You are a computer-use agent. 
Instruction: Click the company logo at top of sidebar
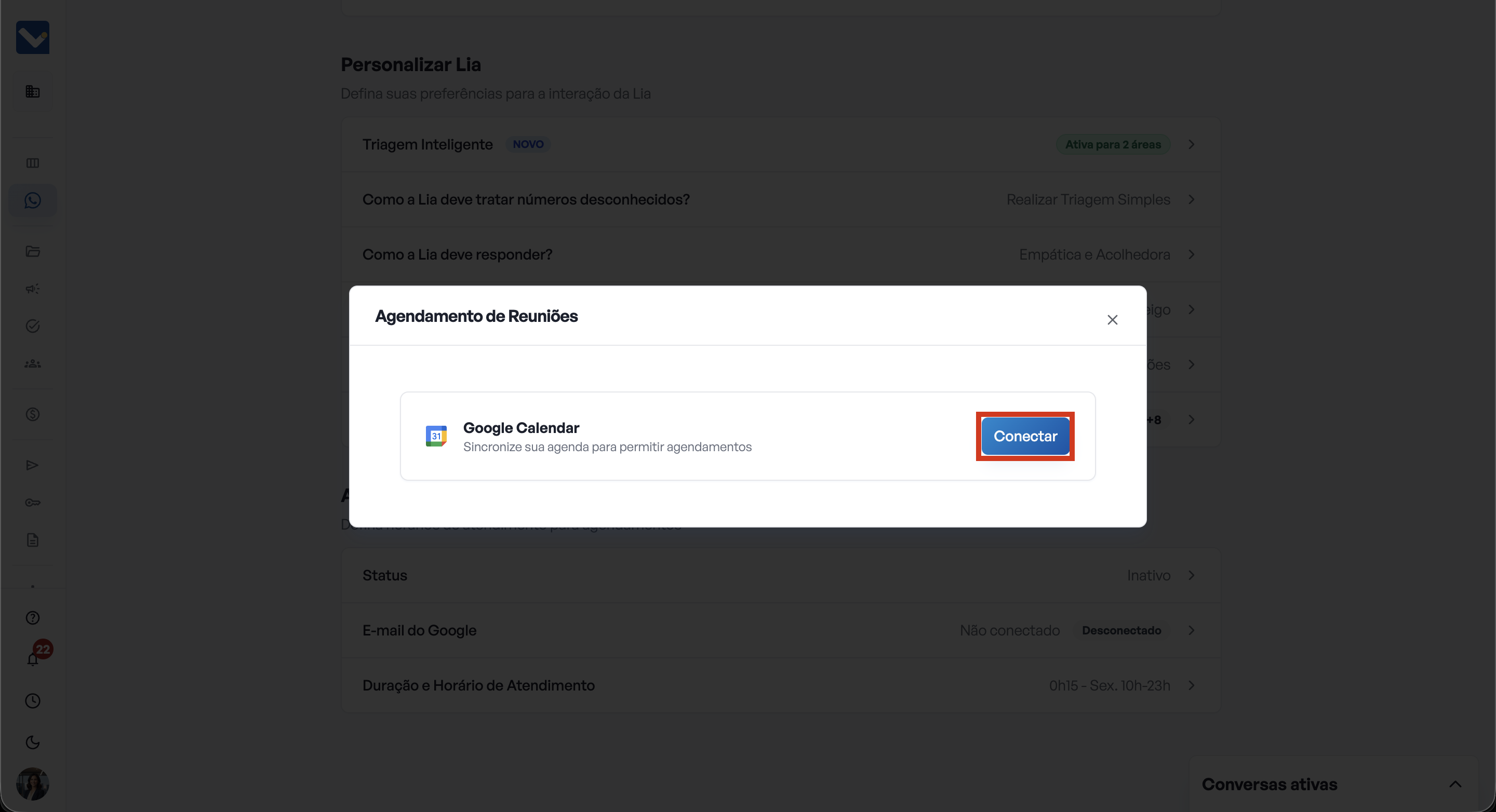coord(33,38)
